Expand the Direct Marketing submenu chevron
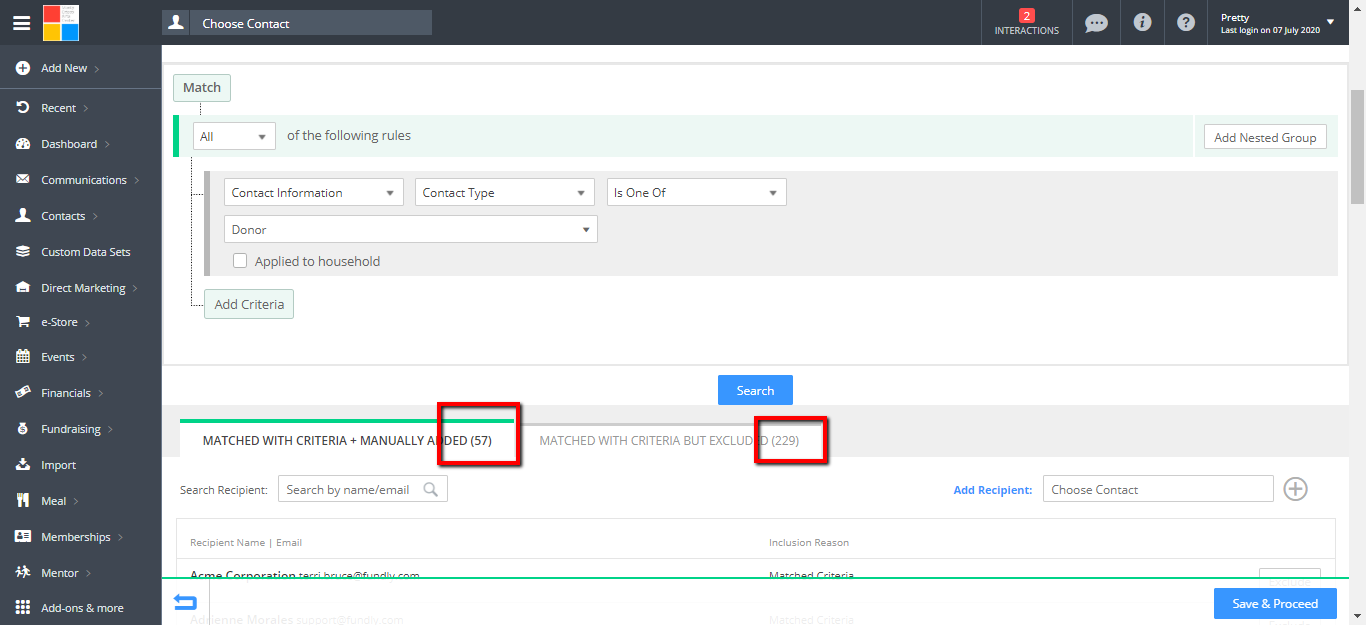Screen dimensions: 1366x625 (x=135, y=288)
